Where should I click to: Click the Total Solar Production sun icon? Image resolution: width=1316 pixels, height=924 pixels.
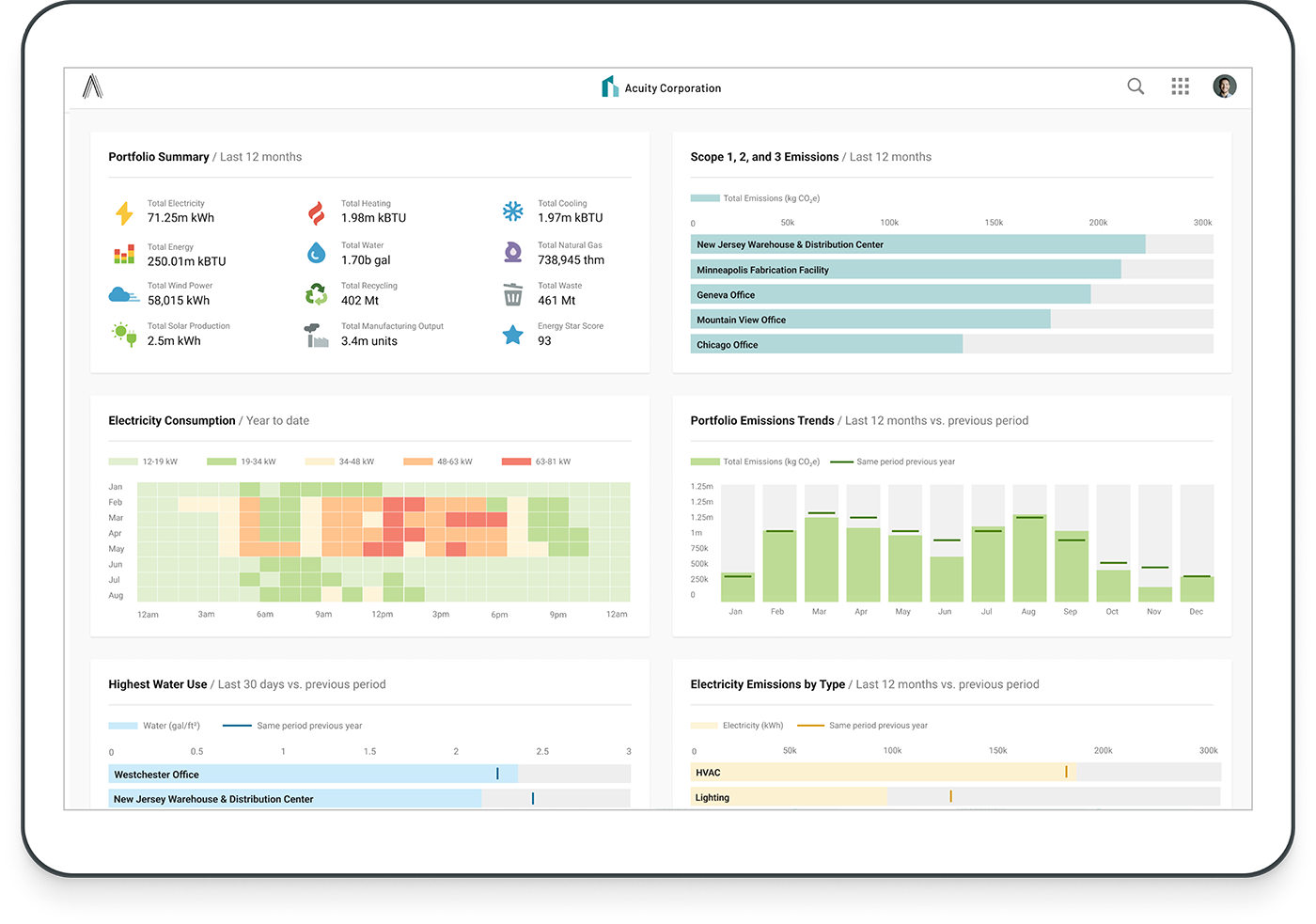pyautogui.click(x=124, y=335)
